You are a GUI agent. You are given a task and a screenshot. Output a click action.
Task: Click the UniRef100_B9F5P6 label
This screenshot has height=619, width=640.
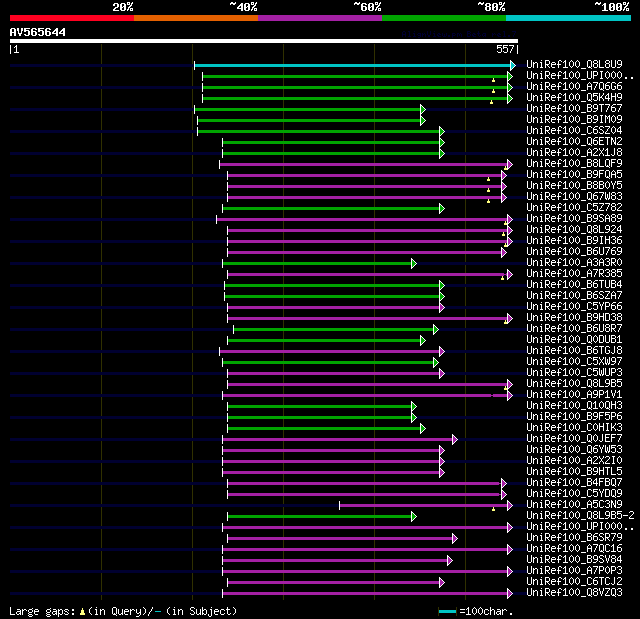(x=574, y=417)
